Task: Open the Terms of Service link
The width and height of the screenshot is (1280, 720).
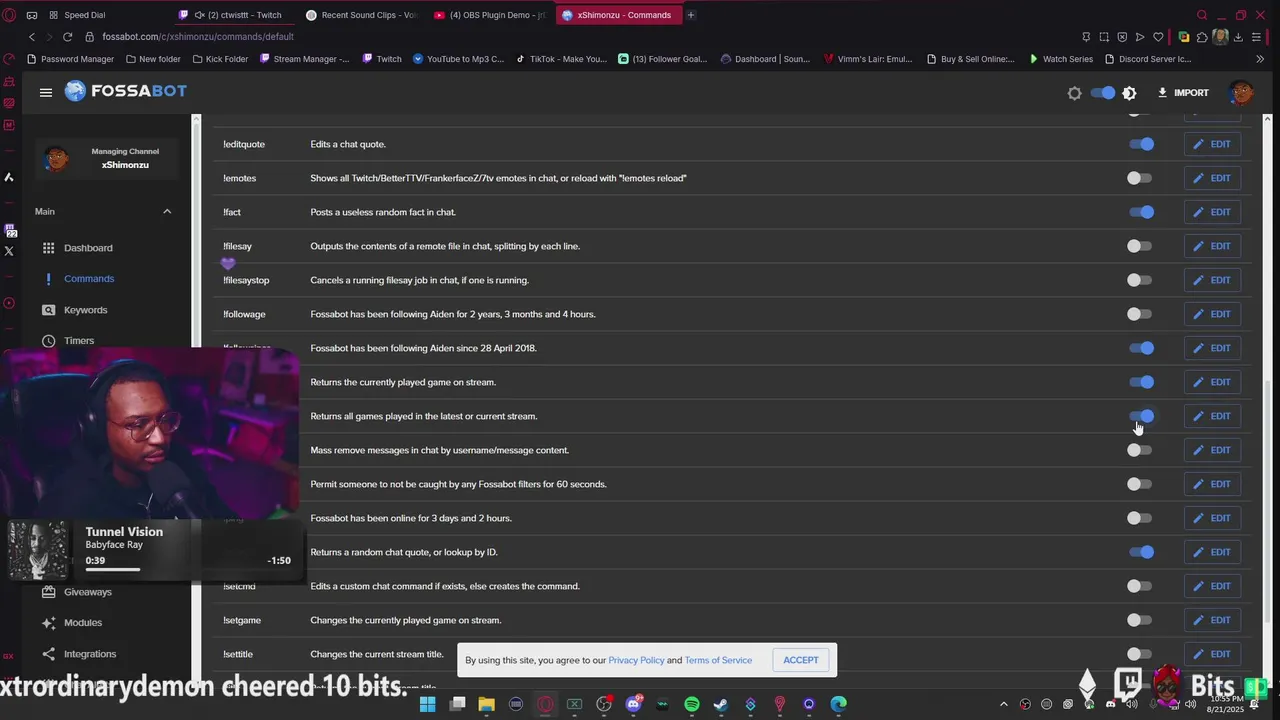Action: pos(718,660)
